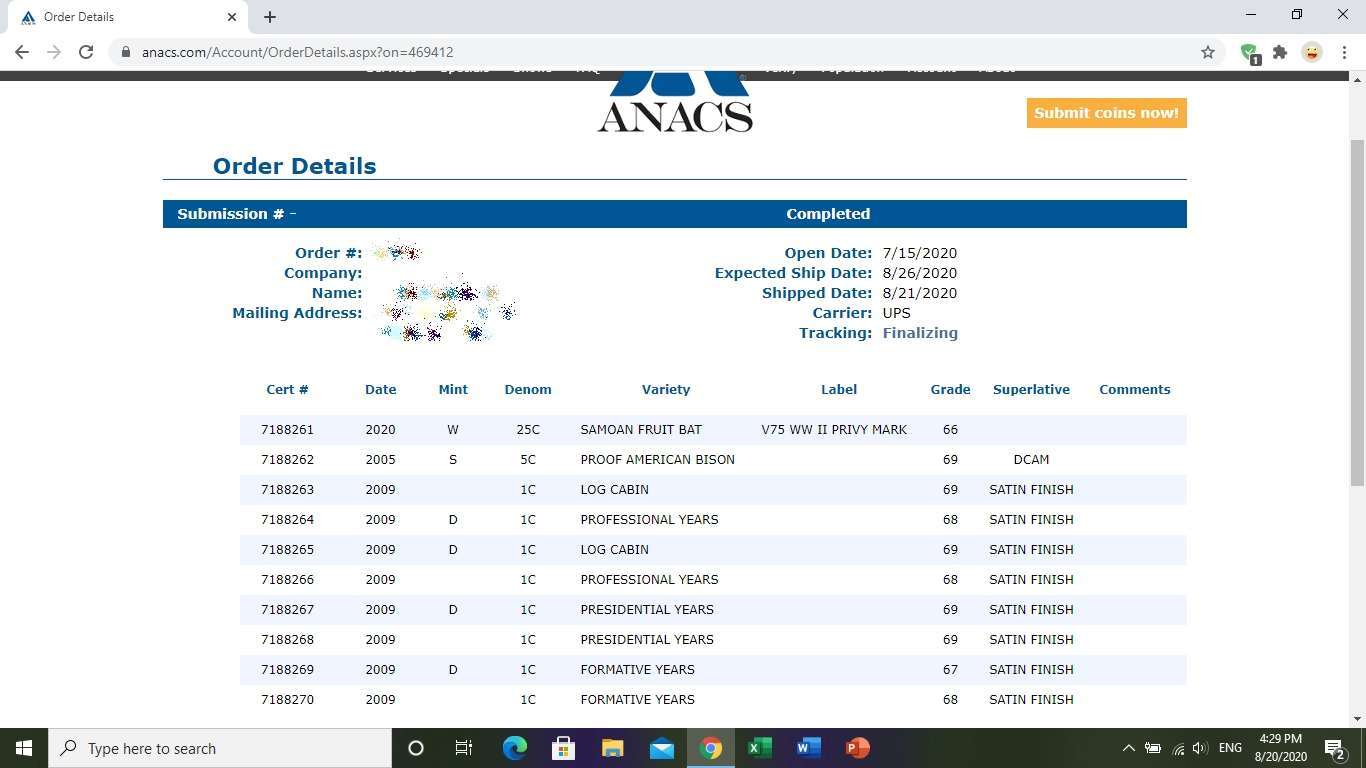The width and height of the screenshot is (1366, 768).
Task: Select cert number 7188267
Action: (x=287, y=610)
